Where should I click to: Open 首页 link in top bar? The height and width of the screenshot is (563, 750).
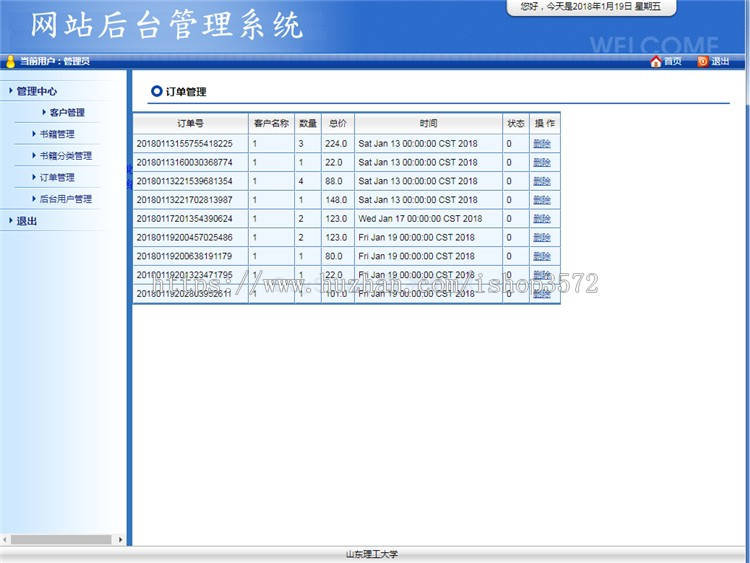coord(673,61)
